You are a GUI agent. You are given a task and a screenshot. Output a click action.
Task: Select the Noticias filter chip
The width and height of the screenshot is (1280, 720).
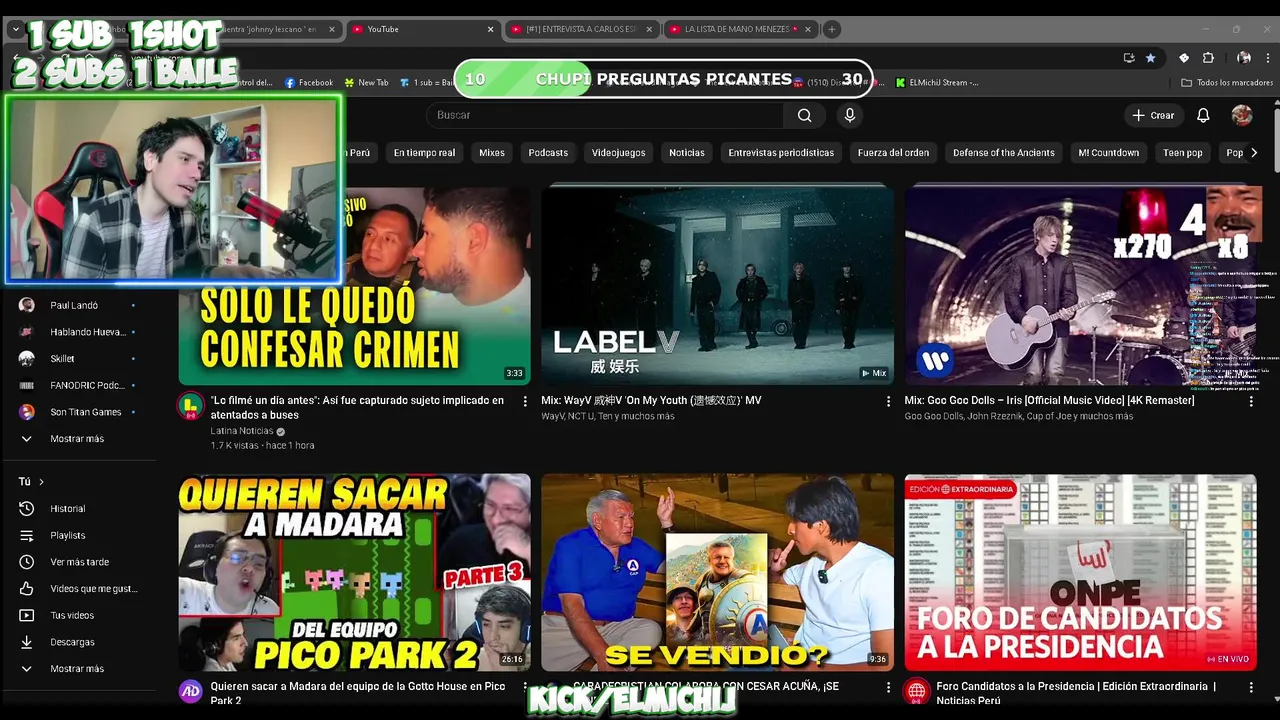coord(687,153)
